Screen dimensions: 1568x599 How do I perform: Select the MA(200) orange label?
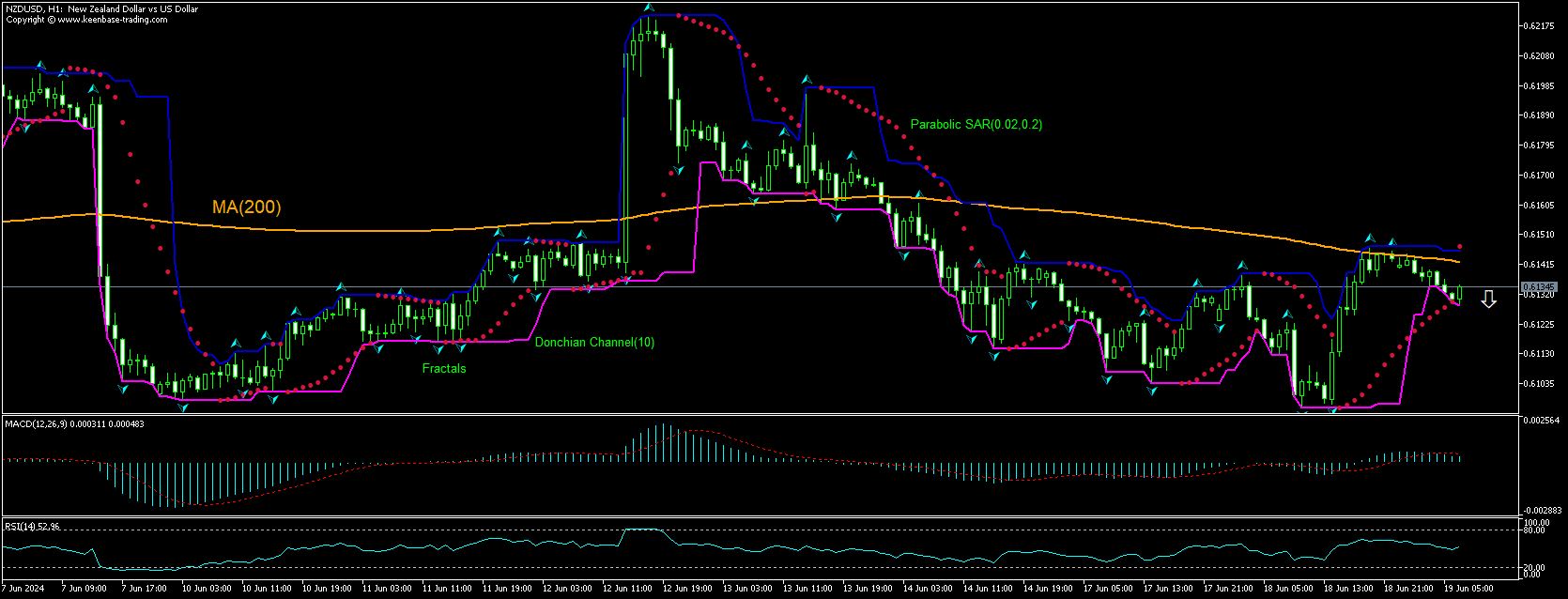[x=246, y=207]
